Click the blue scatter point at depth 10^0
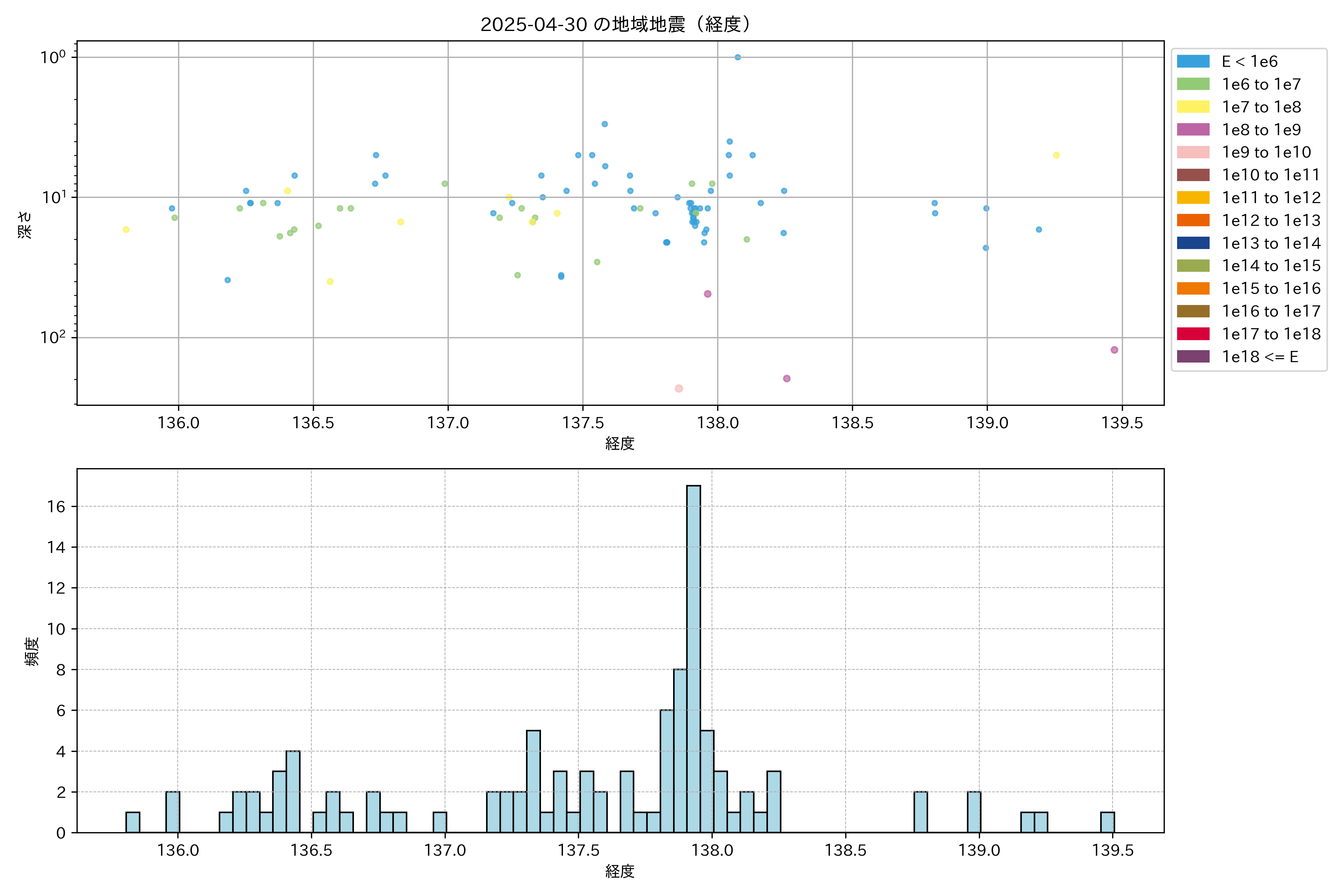Screen dimensions: 1344x896 pyautogui.click(x=738, y=57)
